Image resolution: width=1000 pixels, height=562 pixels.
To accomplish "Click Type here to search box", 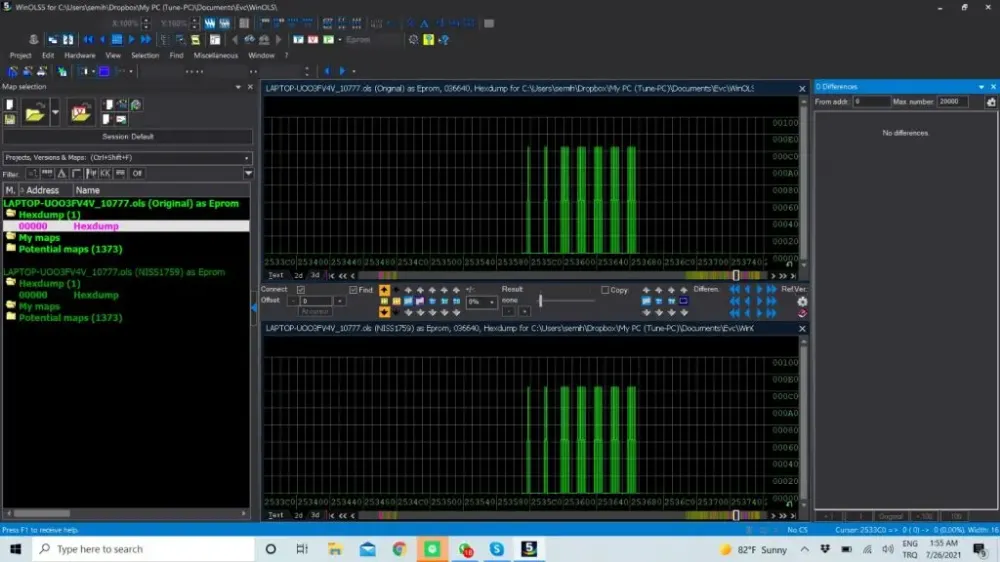I will (143, 549).
